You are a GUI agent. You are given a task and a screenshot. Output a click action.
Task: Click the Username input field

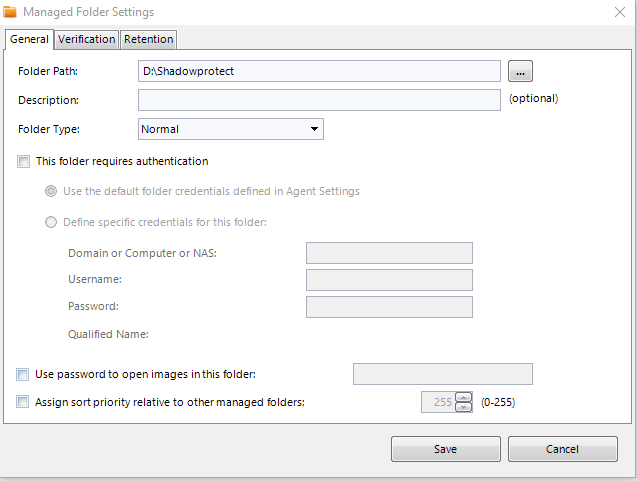coord(389,280)
